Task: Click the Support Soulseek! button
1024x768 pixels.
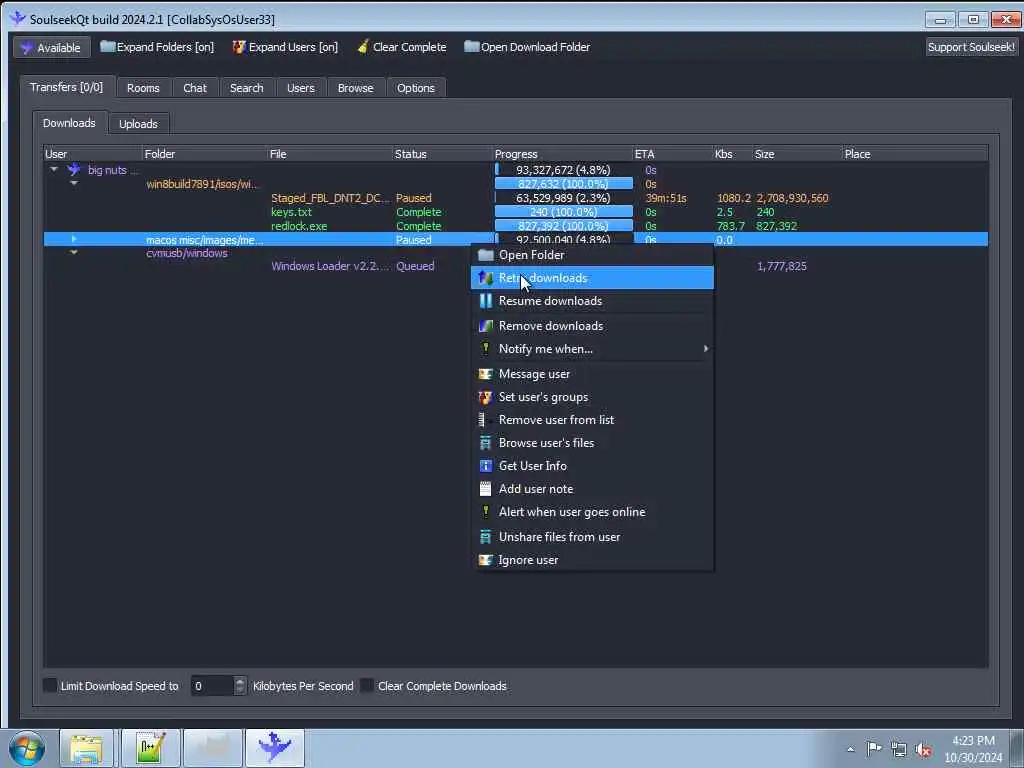Action: coord(971,47)
